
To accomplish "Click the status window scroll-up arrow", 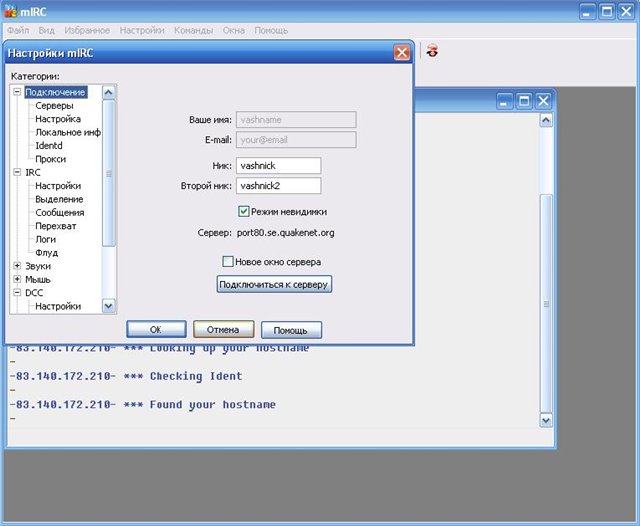I will (x=546, y=120).
